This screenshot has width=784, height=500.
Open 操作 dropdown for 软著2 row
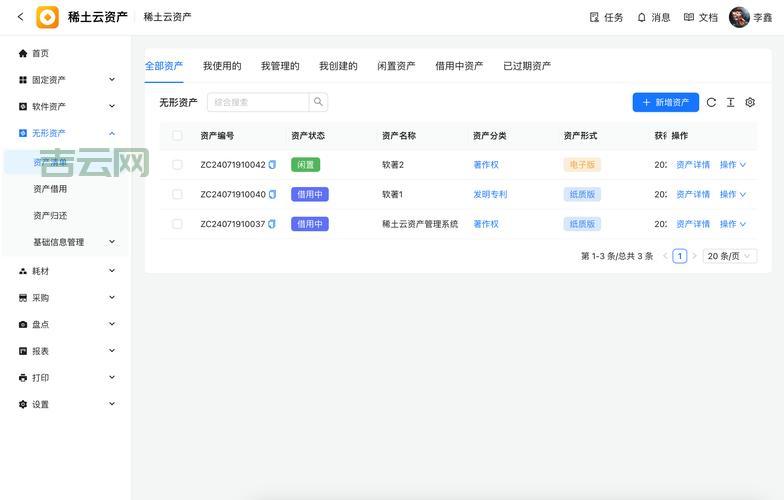click(732, 164)
